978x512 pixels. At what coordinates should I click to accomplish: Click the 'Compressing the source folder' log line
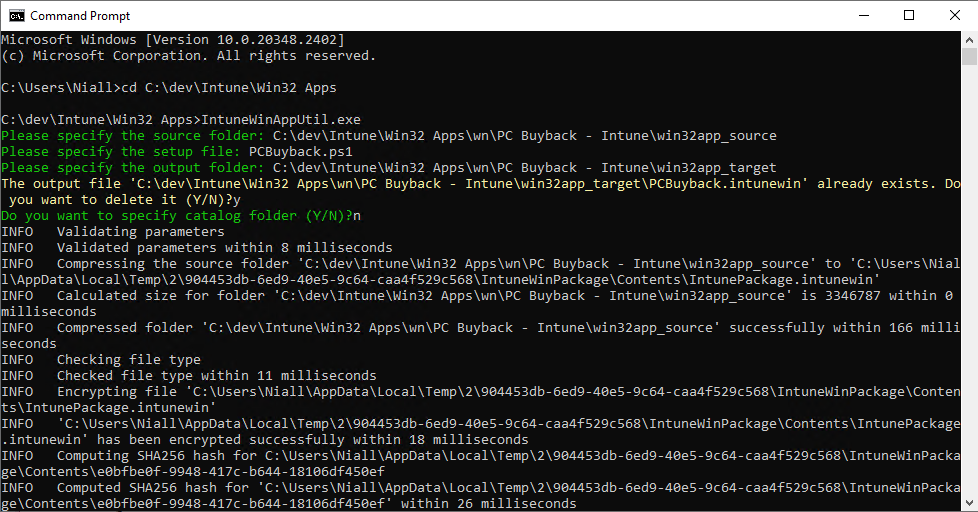[x=480, y=272]
